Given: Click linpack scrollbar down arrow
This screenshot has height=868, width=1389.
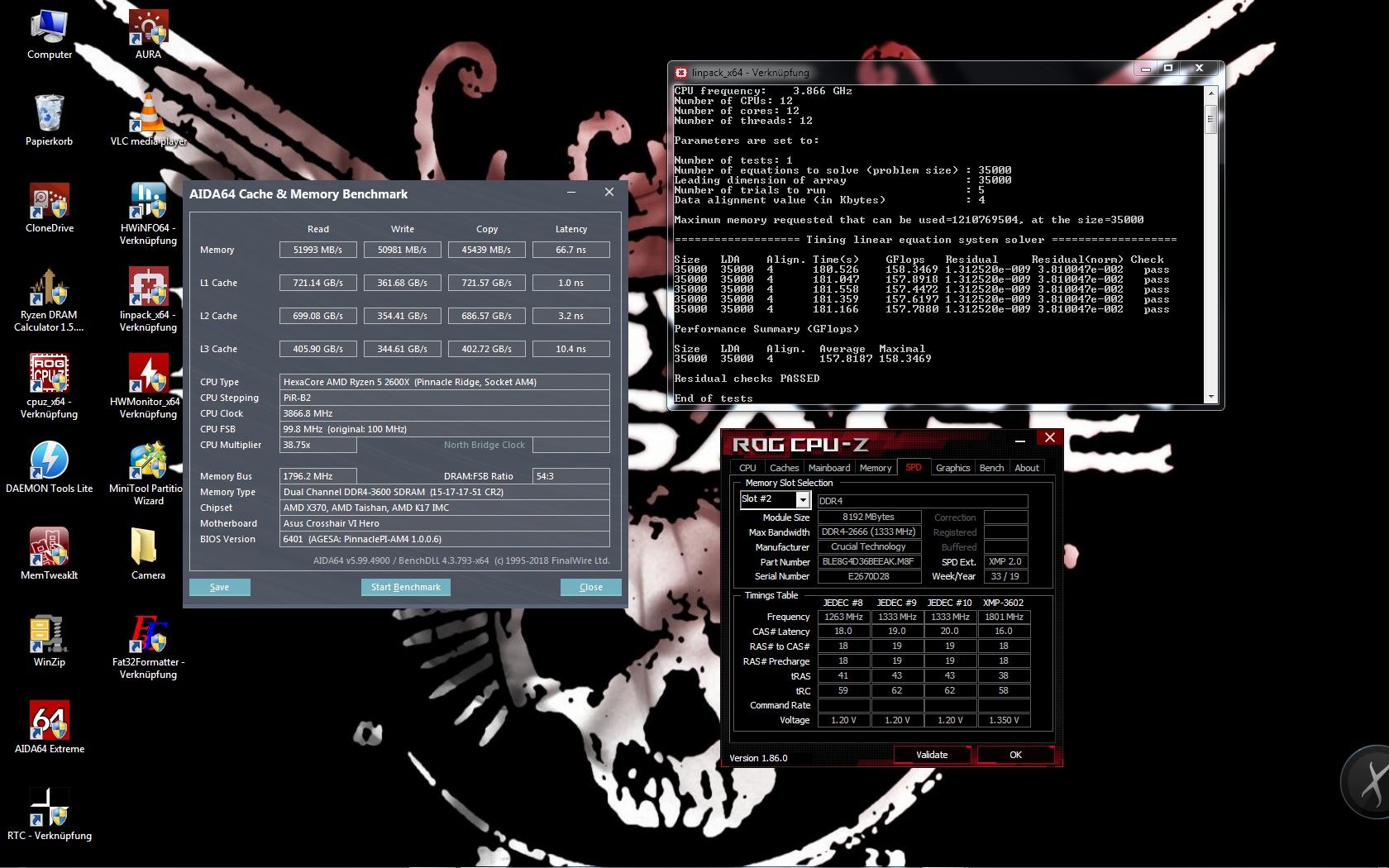Looking at the screenshot, I should click(x=1210, y=398).
